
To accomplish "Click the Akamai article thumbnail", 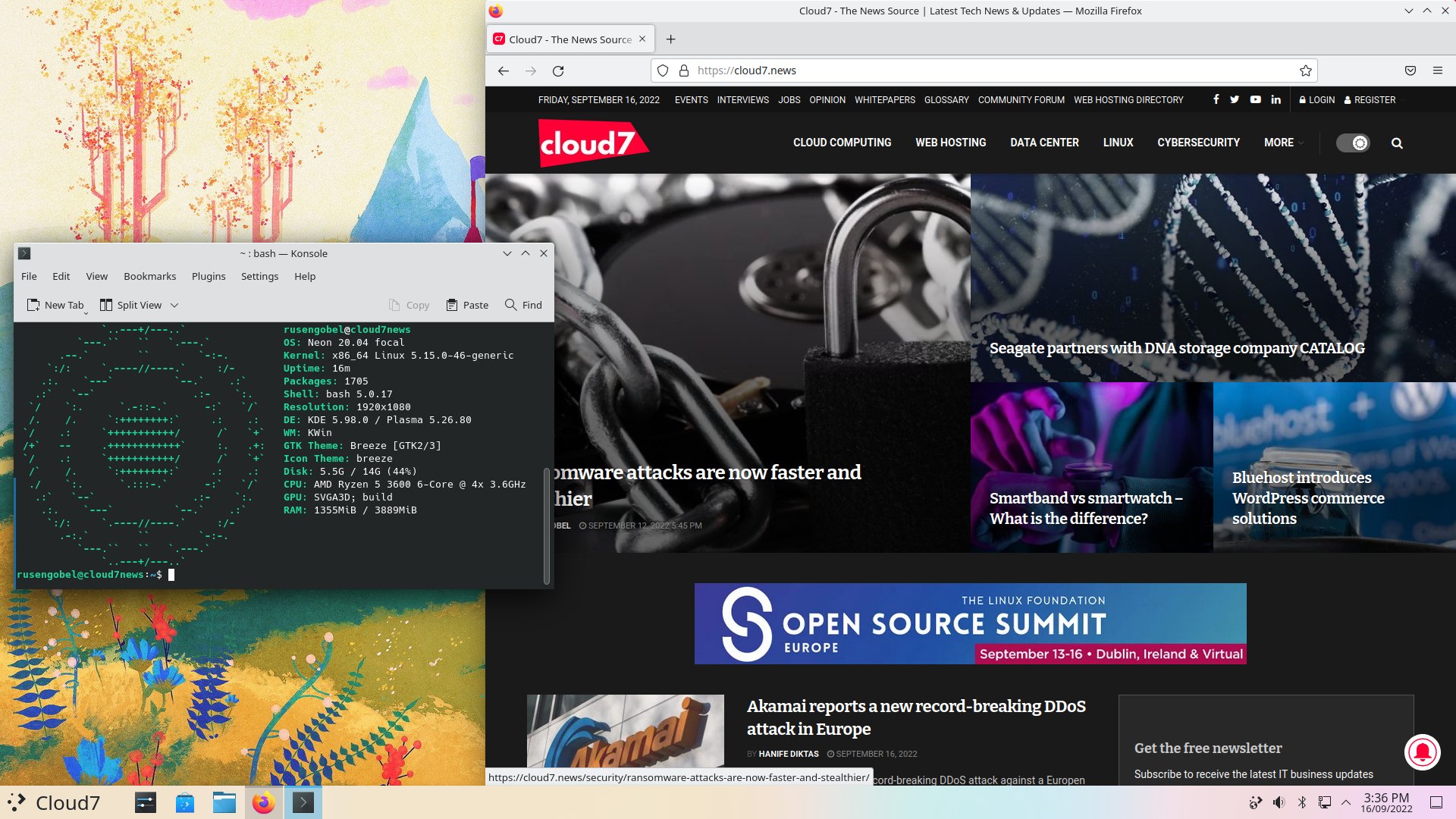I will (626, 732).
